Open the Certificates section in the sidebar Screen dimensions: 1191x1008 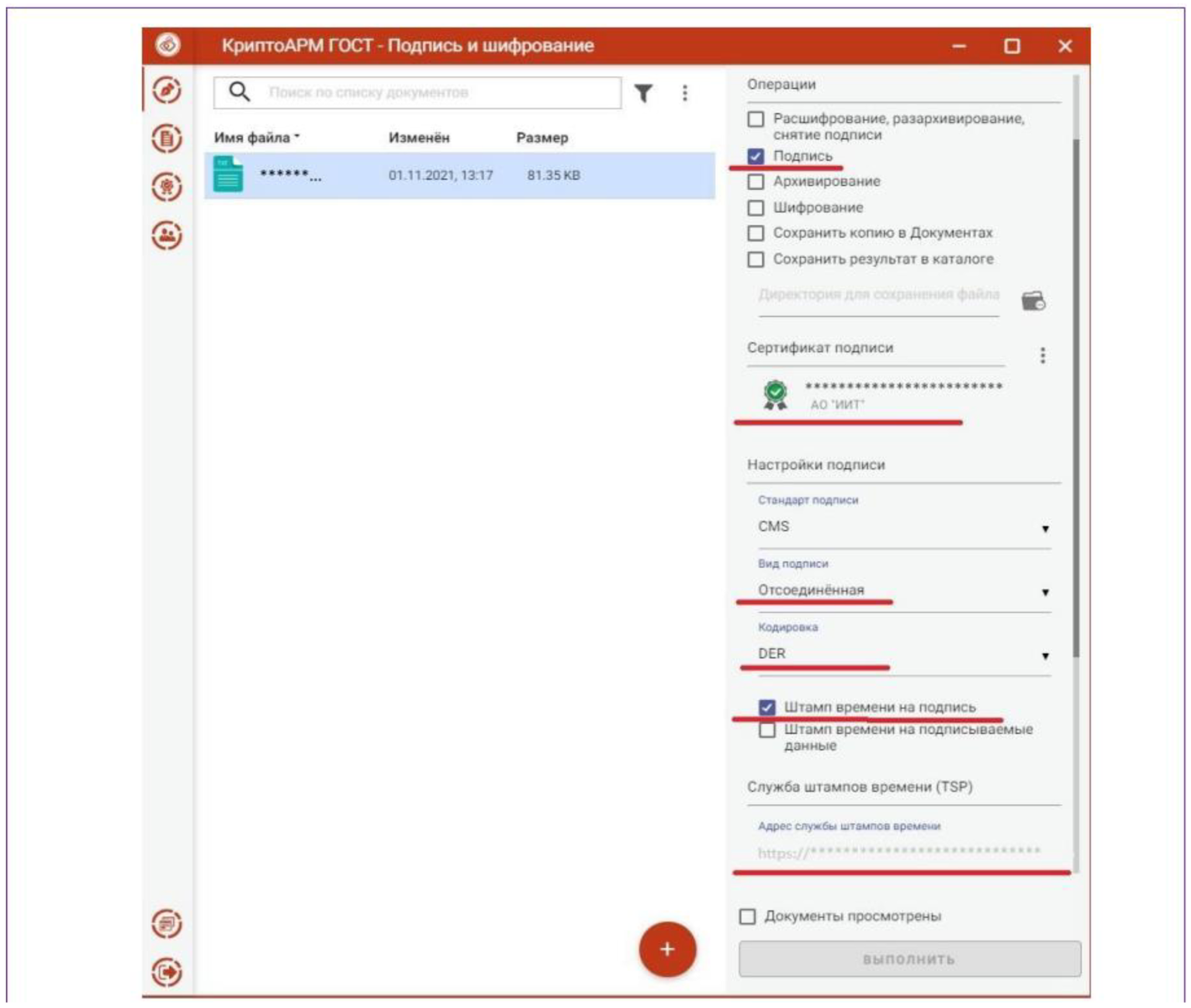pyautogui.click(x=167, y=187)
